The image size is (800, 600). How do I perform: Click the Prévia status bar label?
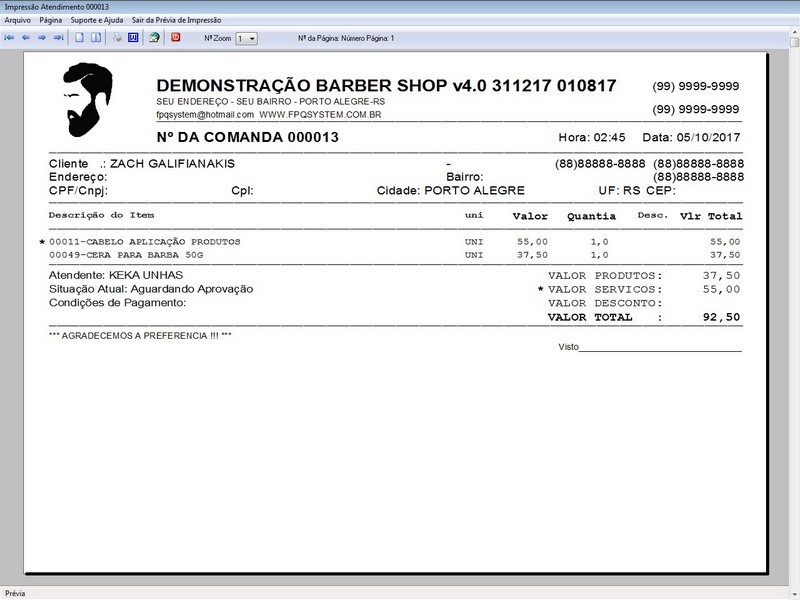pos(15,593)
